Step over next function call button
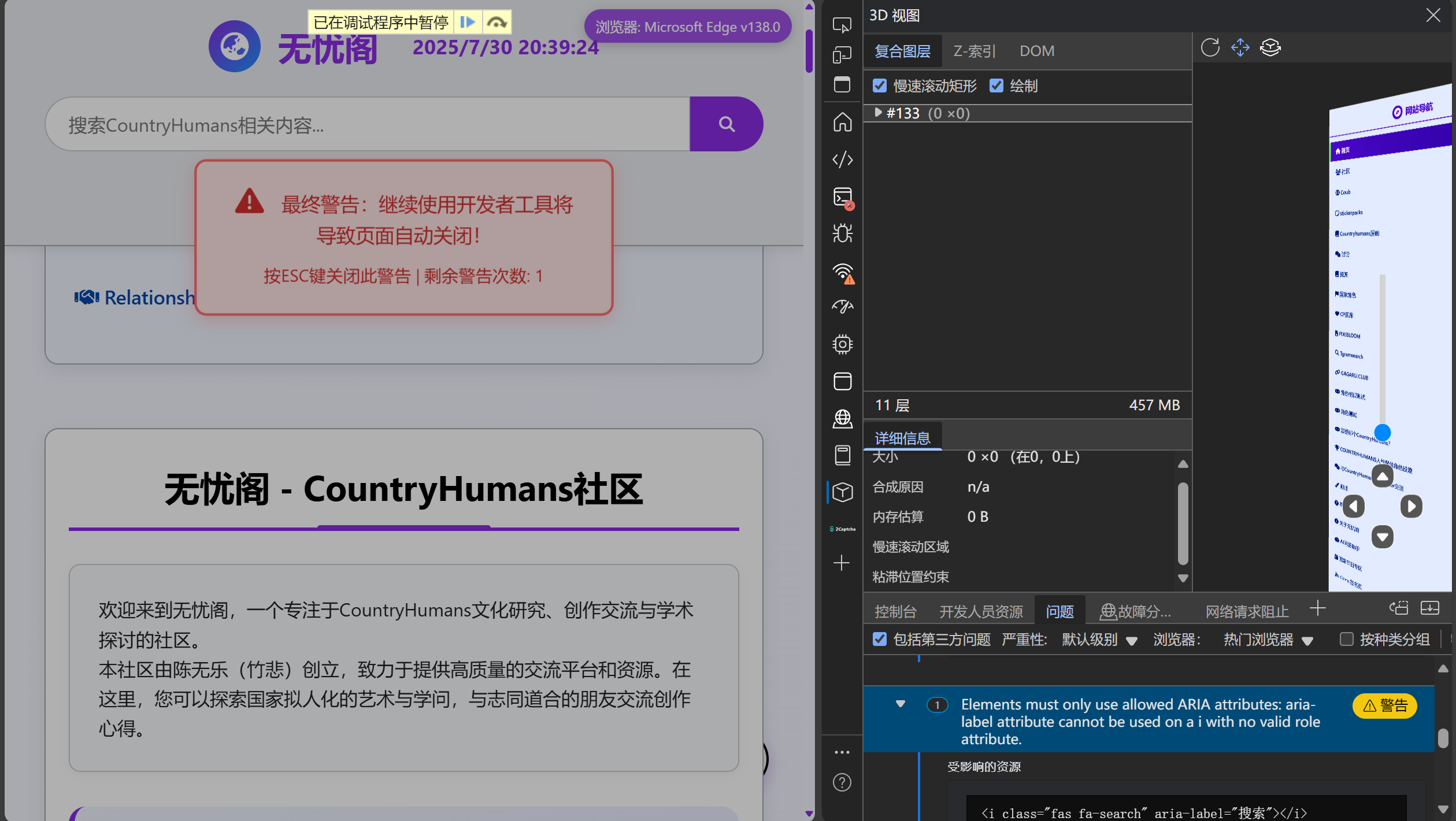 click(497, 23)
